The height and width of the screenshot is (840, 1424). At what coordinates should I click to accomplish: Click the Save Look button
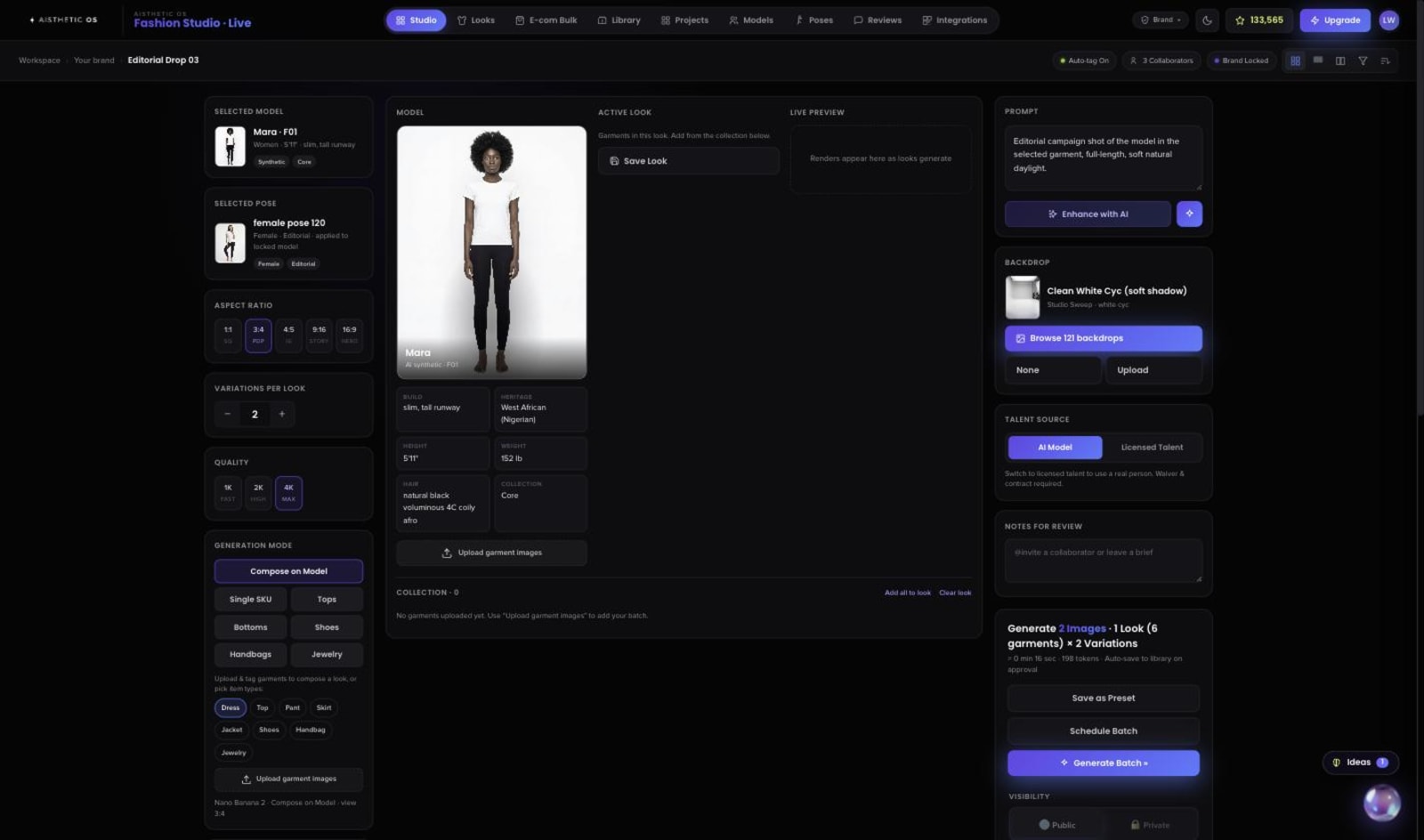pos(689,161)
